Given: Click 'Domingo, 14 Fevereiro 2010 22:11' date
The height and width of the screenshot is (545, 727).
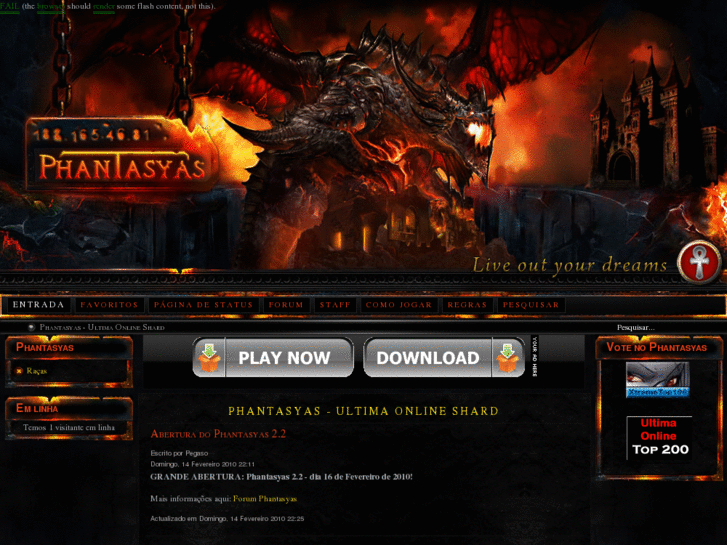Looking at the screenshot, I should (x=203, y=464).
